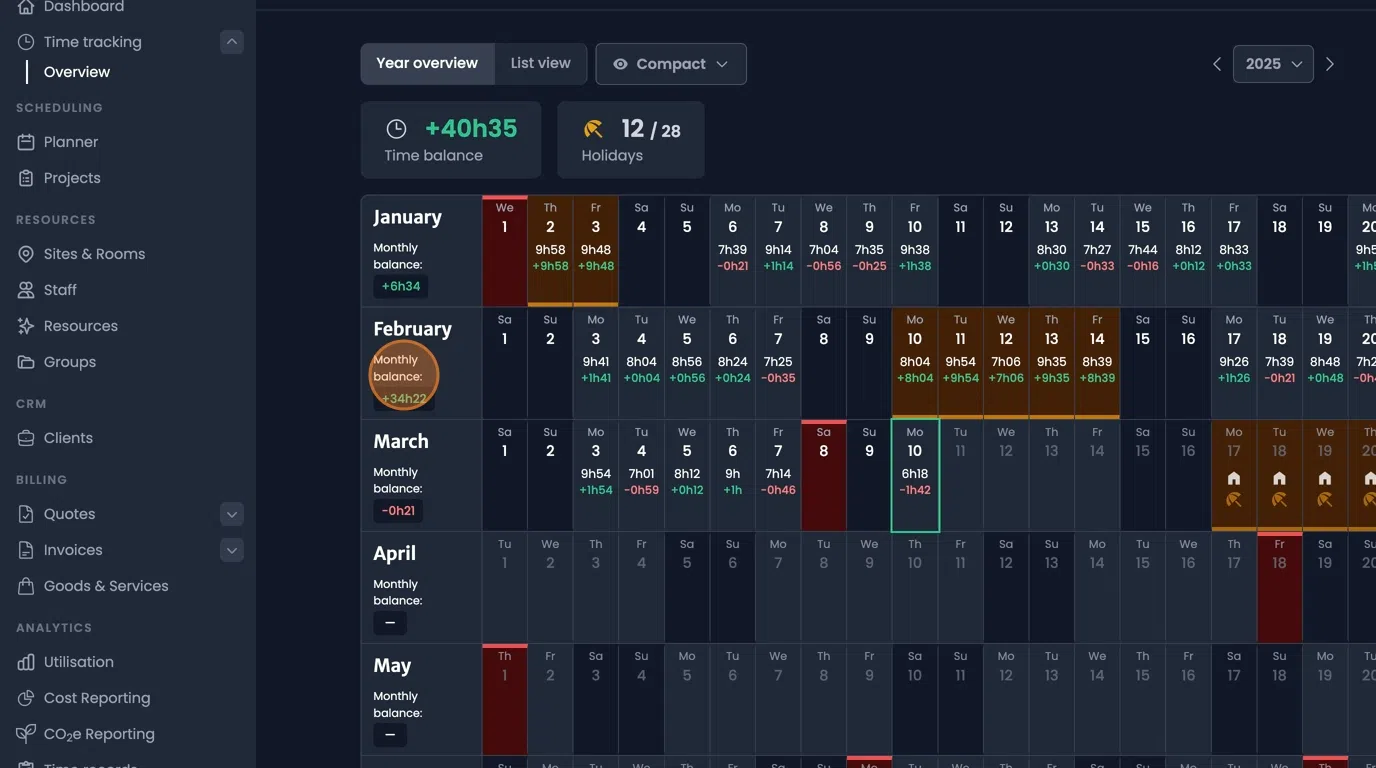Click the clock icon beside Time balance
This screenshot has width=1376, height=768.
coord(396,128)
